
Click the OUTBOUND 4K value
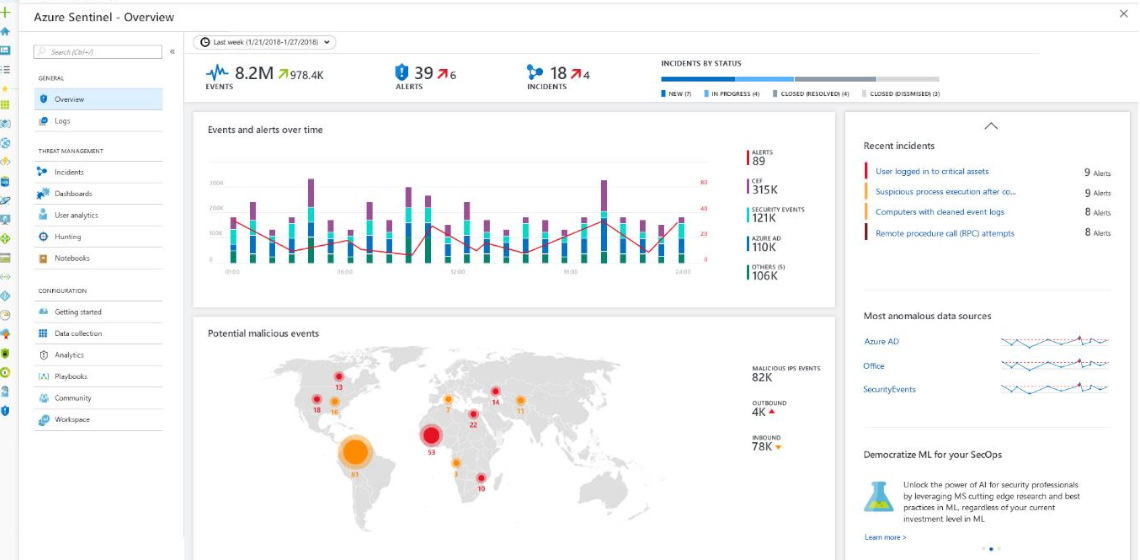click(x=759, y=412)
